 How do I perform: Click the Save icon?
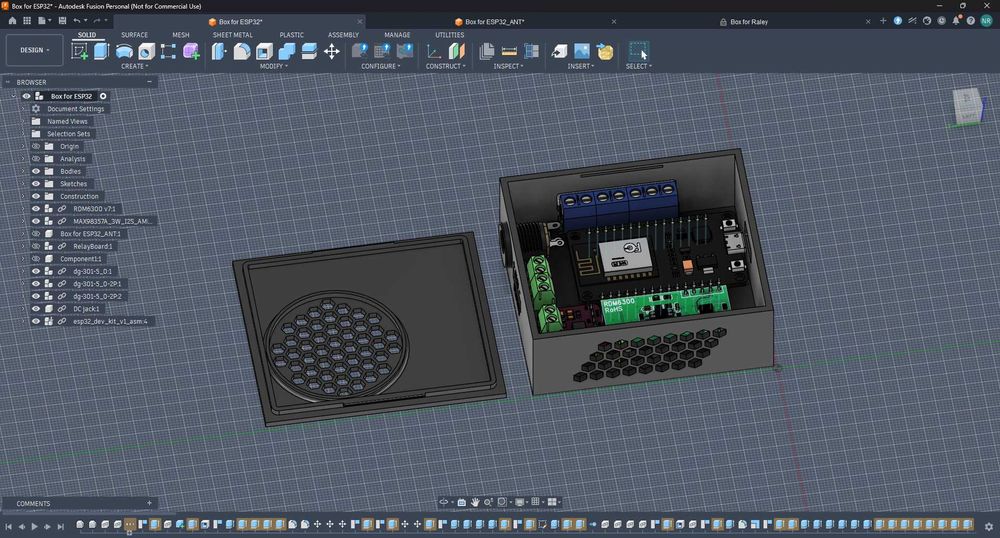pyautogui.click(x=62, y=21)
